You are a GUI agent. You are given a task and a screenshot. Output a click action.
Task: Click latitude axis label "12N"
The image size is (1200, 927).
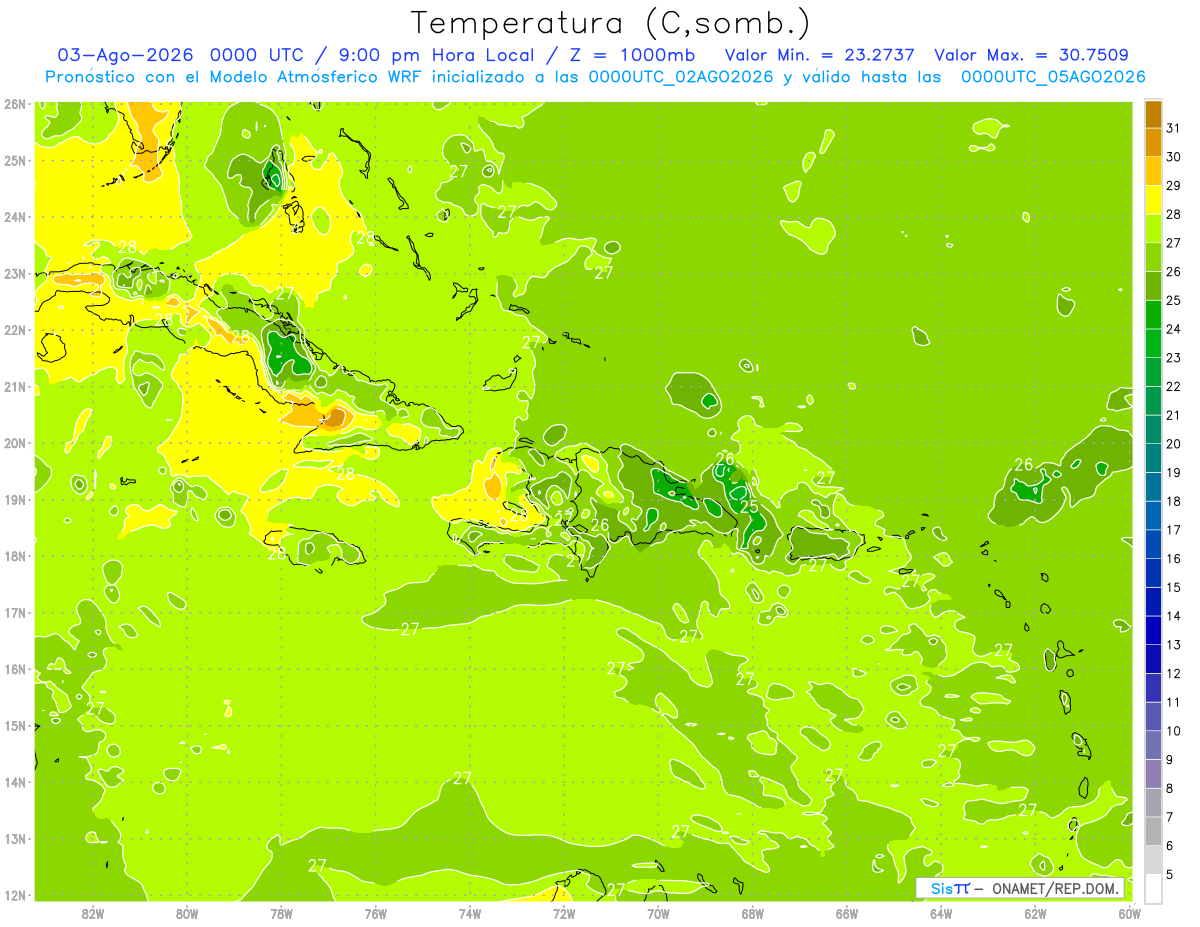15,895
